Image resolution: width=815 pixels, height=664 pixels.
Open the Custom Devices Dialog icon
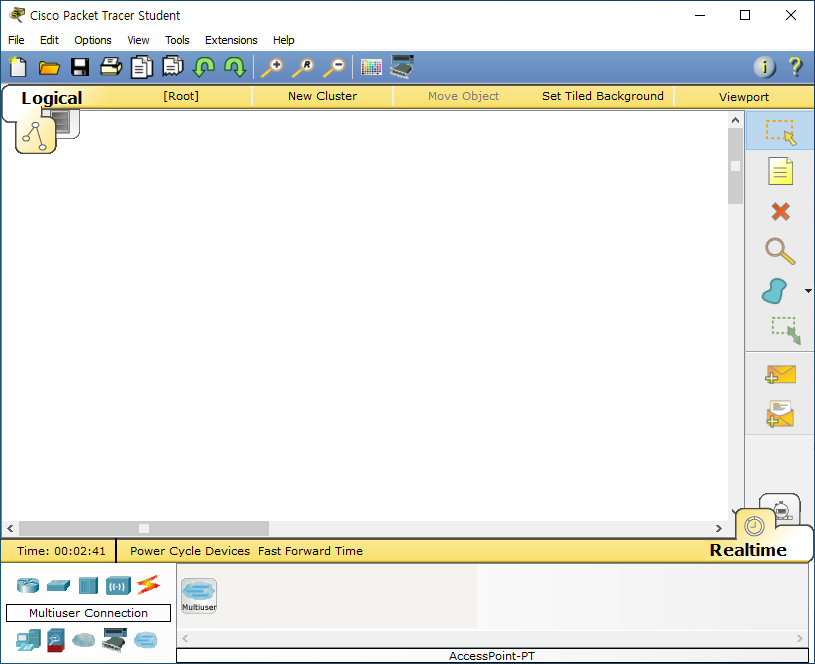[x=402, y=67]
